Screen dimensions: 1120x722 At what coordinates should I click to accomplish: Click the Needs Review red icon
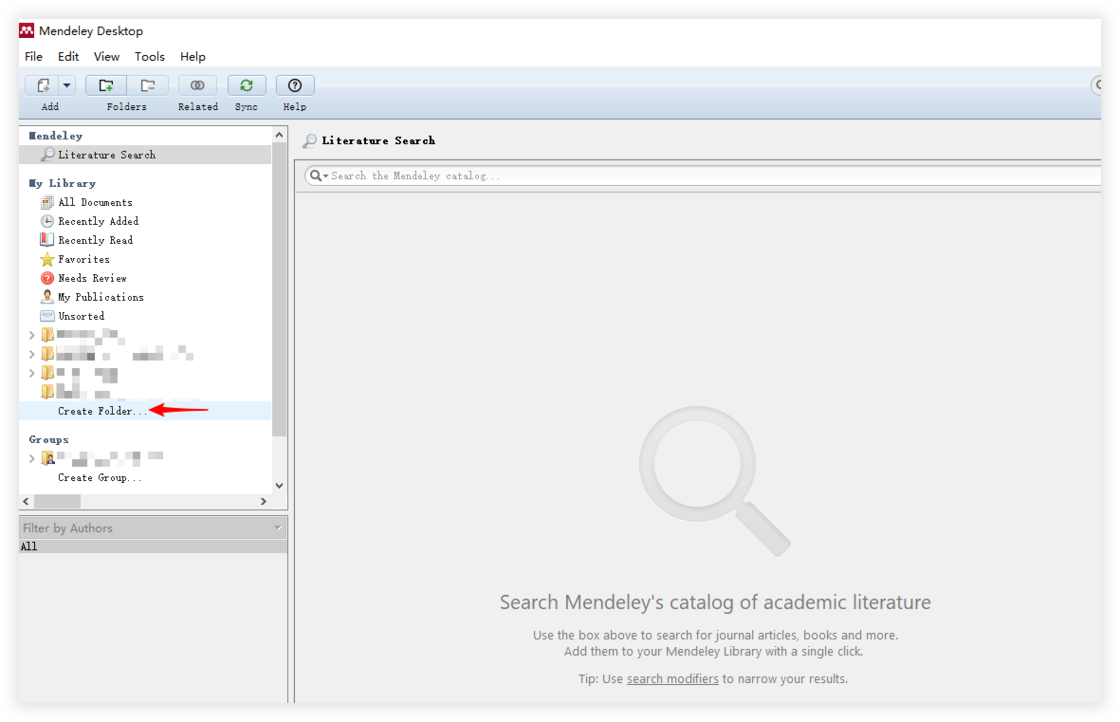pos(47,279)
